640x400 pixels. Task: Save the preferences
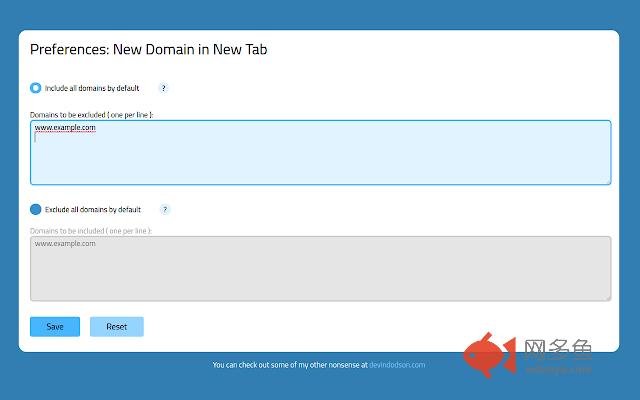click(55, 327)
